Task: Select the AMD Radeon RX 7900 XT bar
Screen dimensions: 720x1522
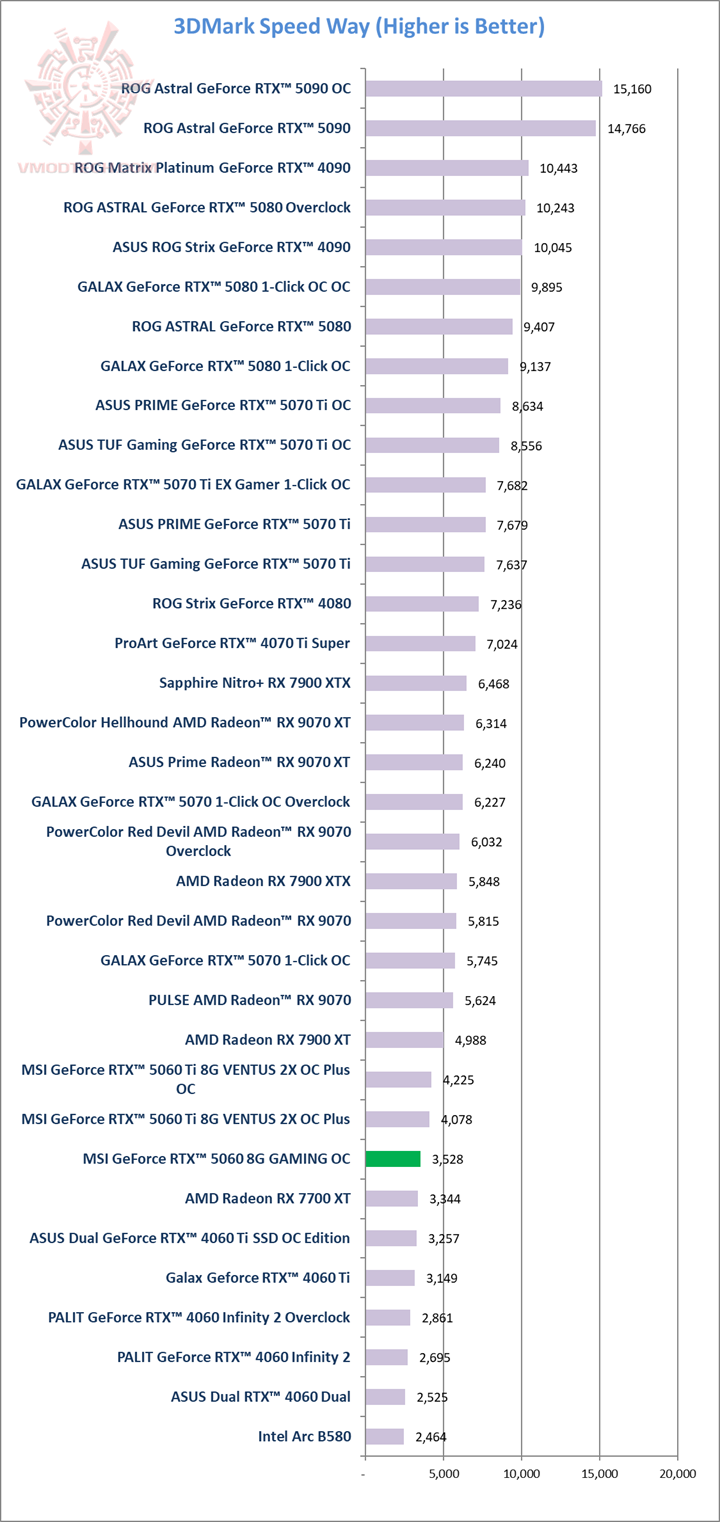Action: click(404, 1040)
